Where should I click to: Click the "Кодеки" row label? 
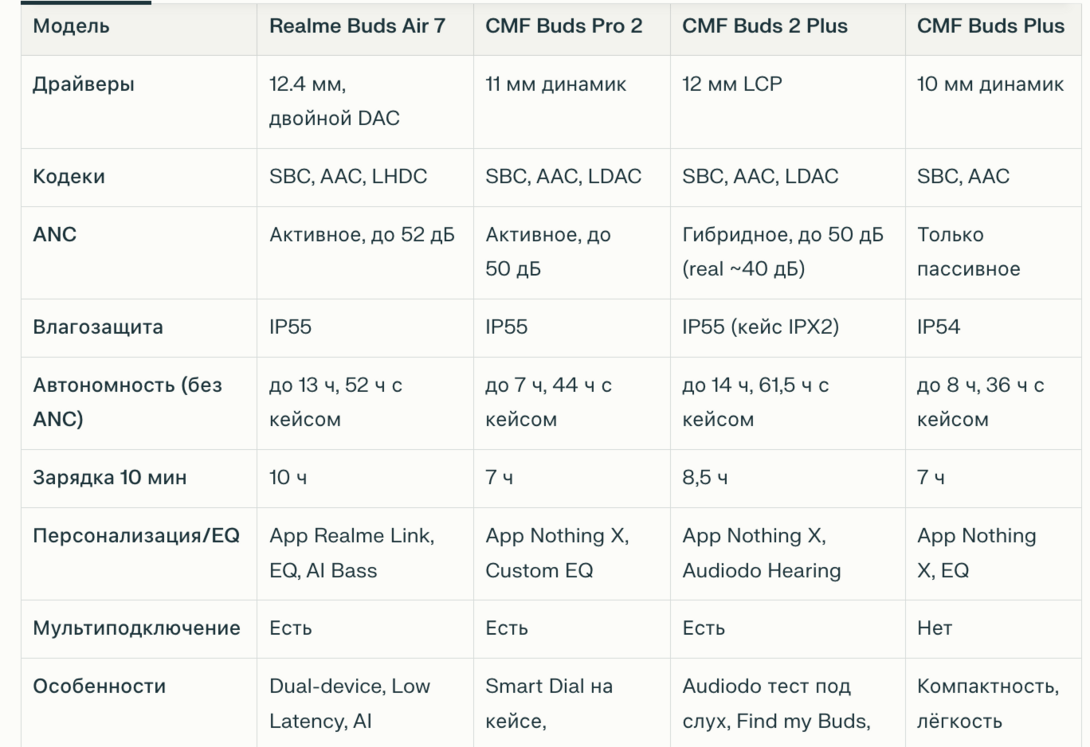tap(68, 177)
